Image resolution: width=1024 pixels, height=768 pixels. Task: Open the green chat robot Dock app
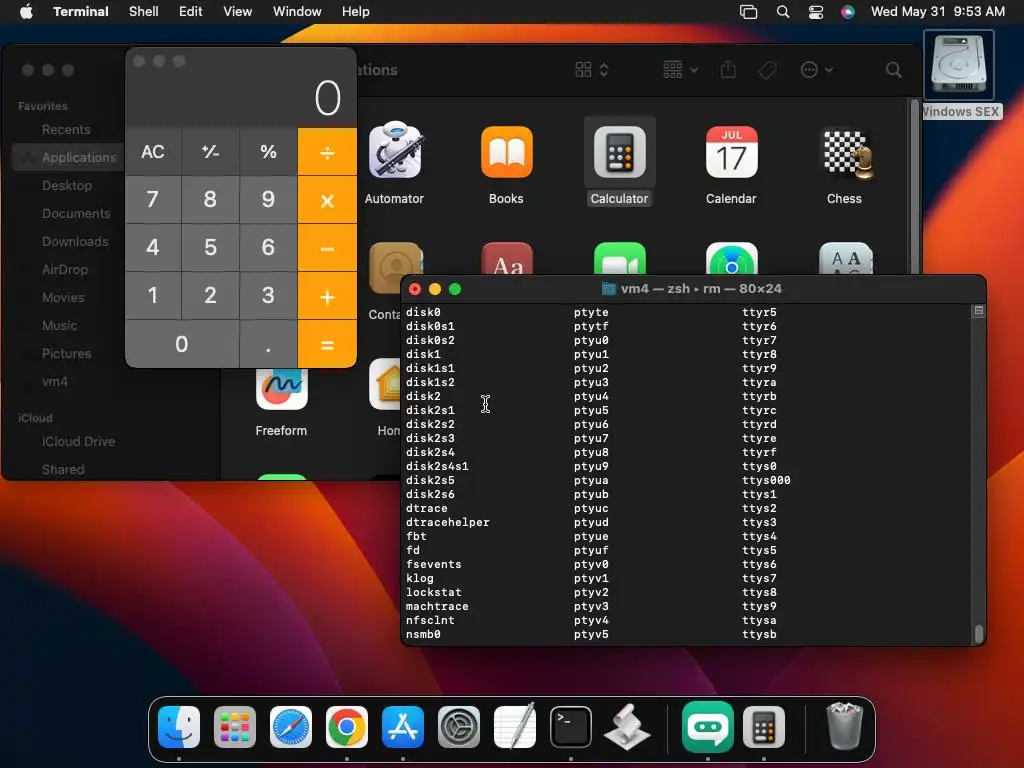708,727
